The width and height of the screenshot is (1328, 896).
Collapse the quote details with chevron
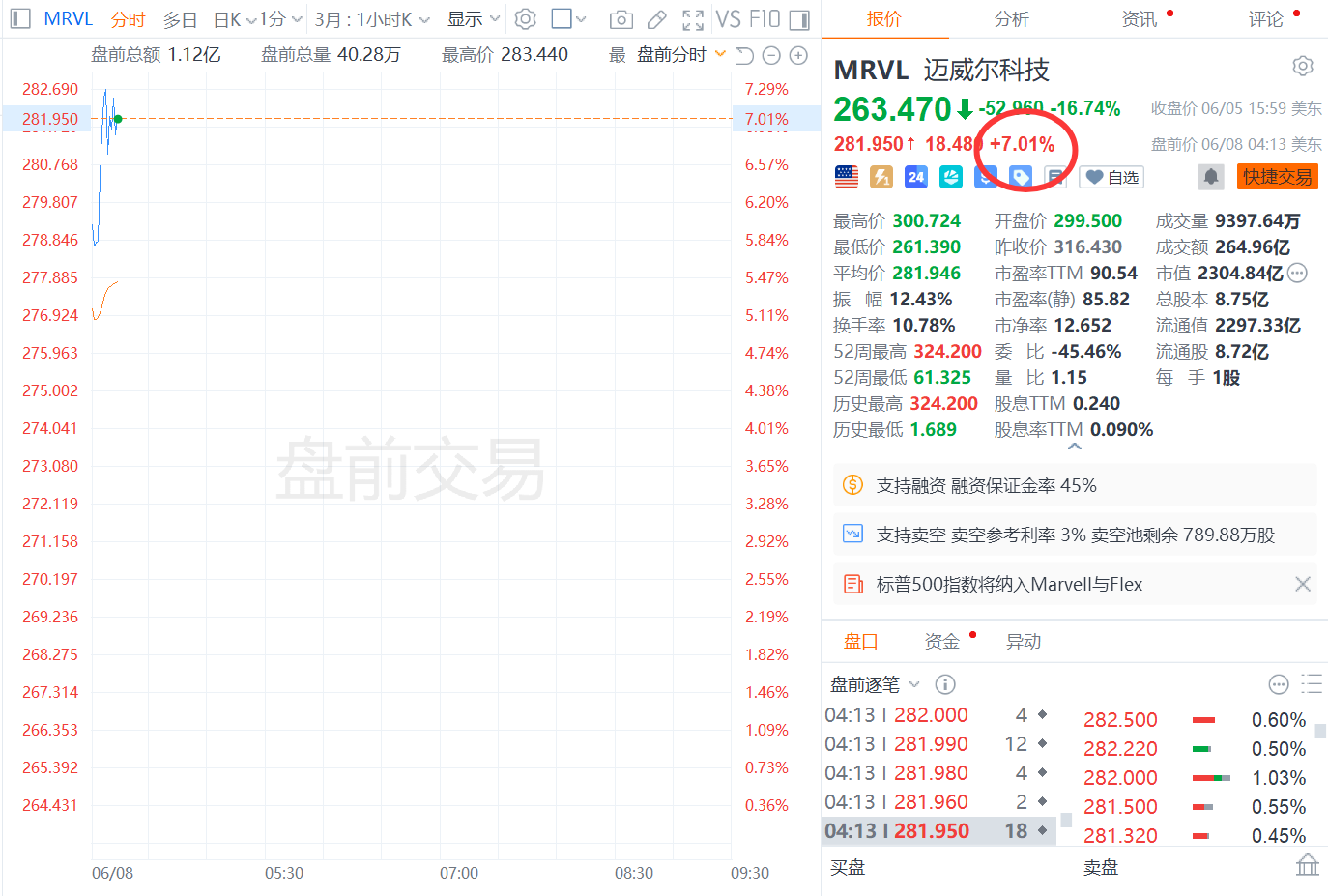tap(1075, 447)
